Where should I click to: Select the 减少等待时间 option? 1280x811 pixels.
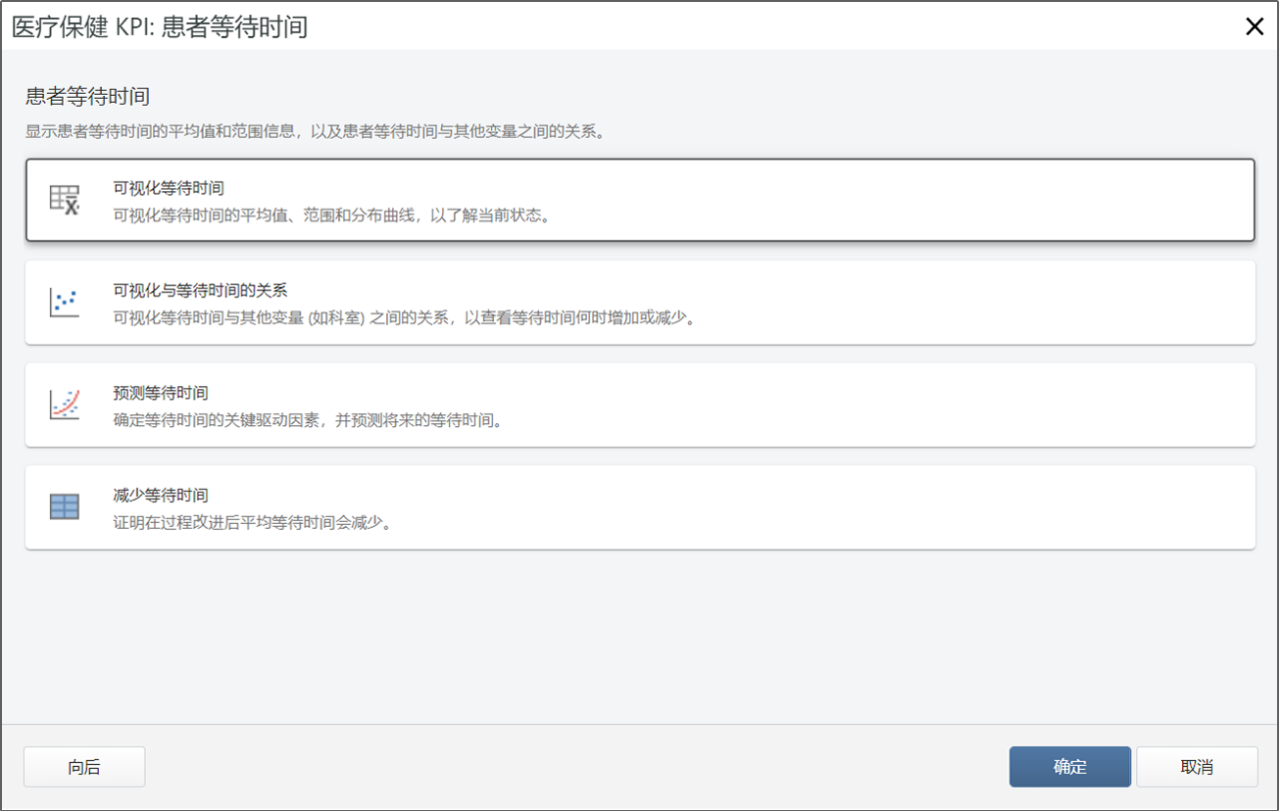coord(640,505)
